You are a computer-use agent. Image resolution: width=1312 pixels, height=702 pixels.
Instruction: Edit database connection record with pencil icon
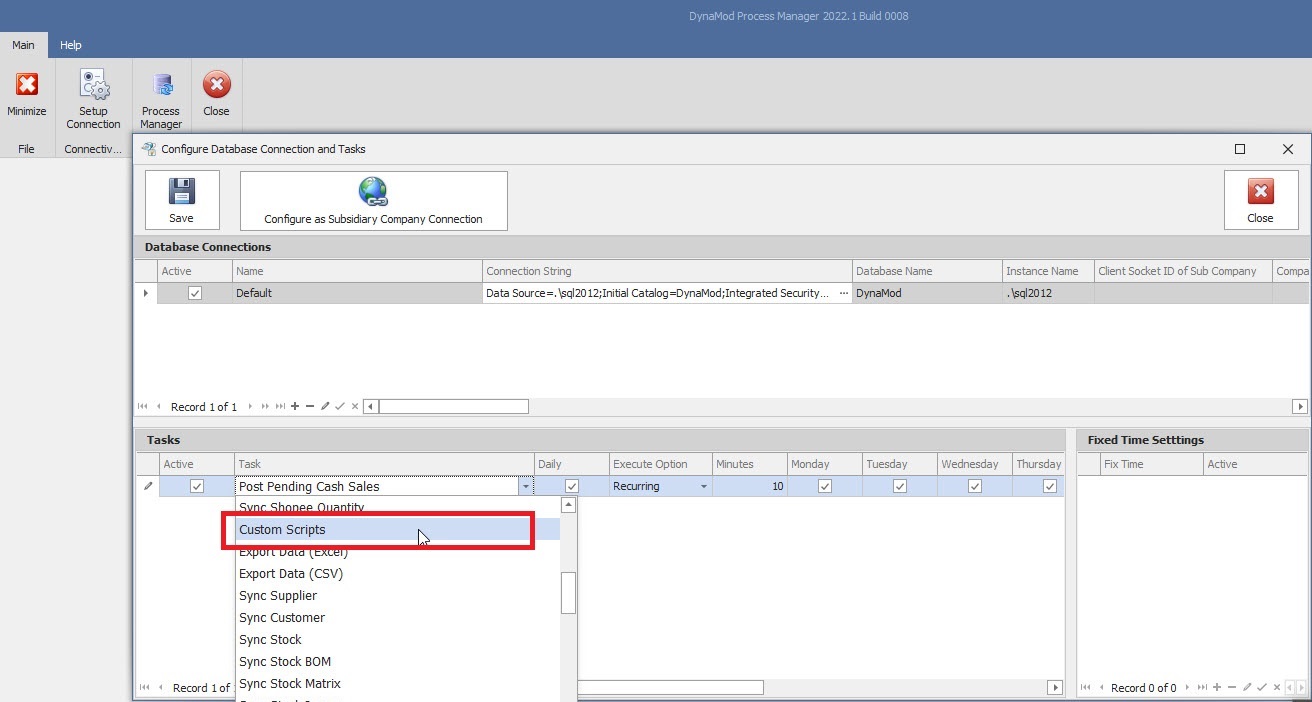(325, 406)
